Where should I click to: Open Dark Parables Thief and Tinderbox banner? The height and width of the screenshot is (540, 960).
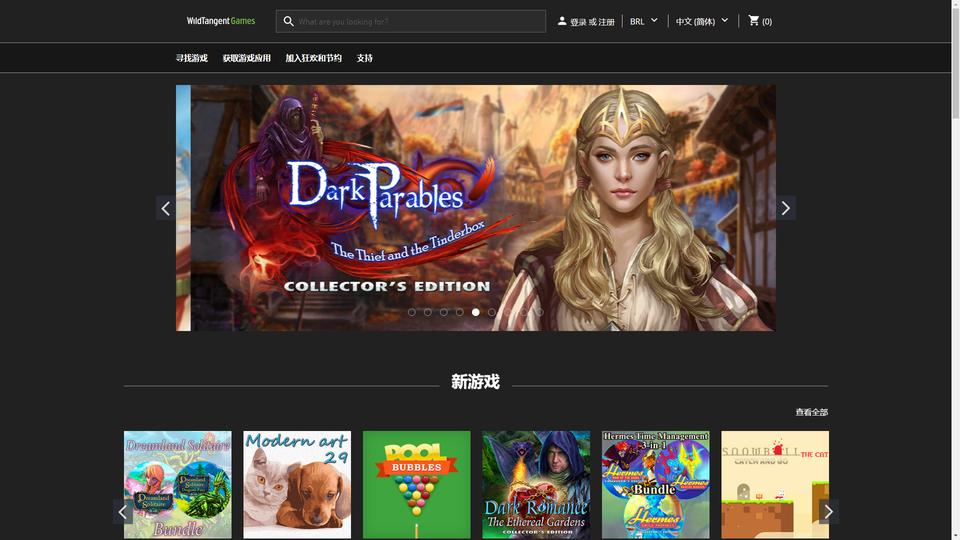pyautogui.click(x=483, y=208)
